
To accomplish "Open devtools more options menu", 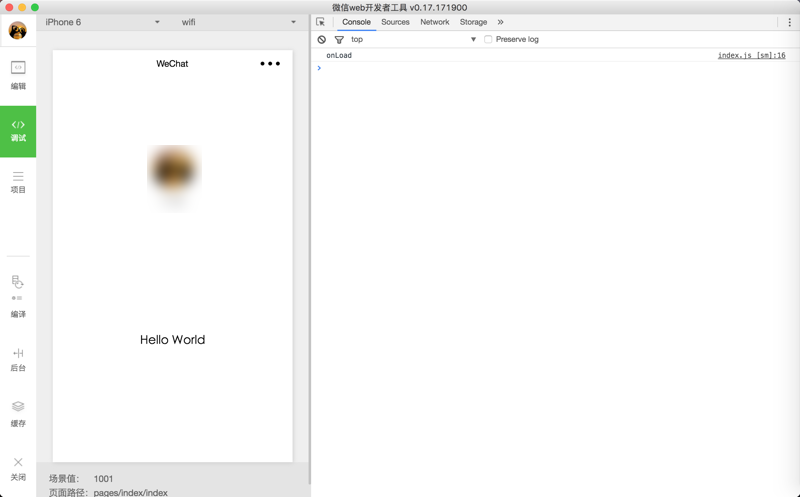I will [x=789, y=22].
